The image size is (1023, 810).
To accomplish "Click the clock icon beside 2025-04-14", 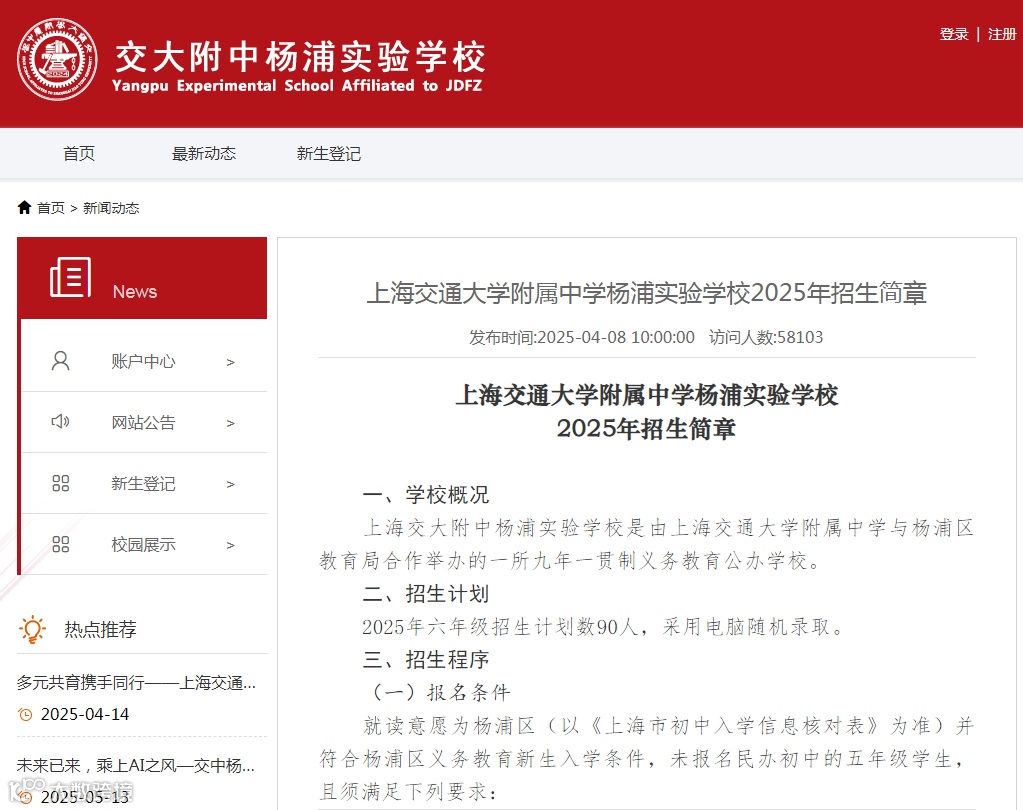I will point(25,715).
